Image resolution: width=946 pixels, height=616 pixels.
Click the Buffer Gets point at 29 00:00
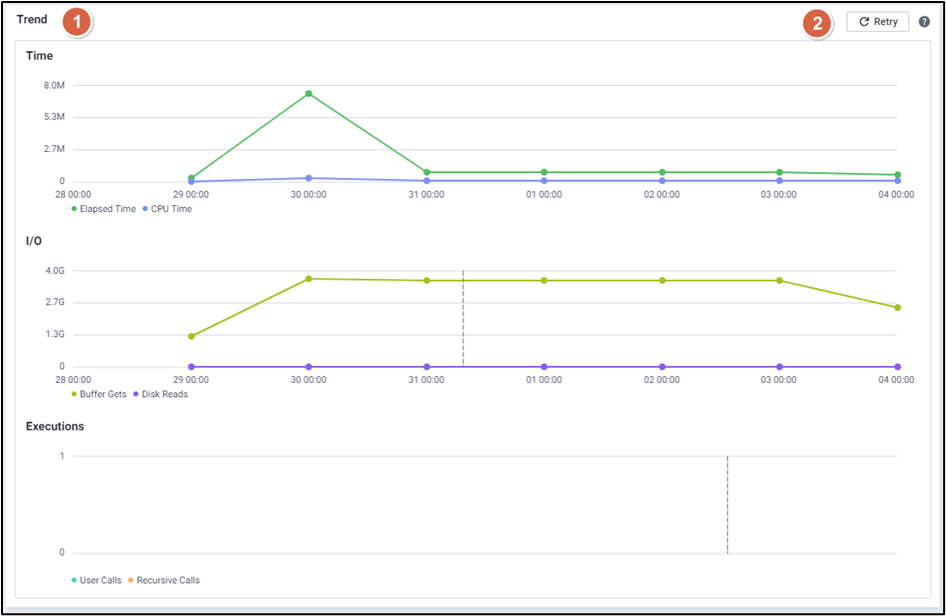coord(191,336)
